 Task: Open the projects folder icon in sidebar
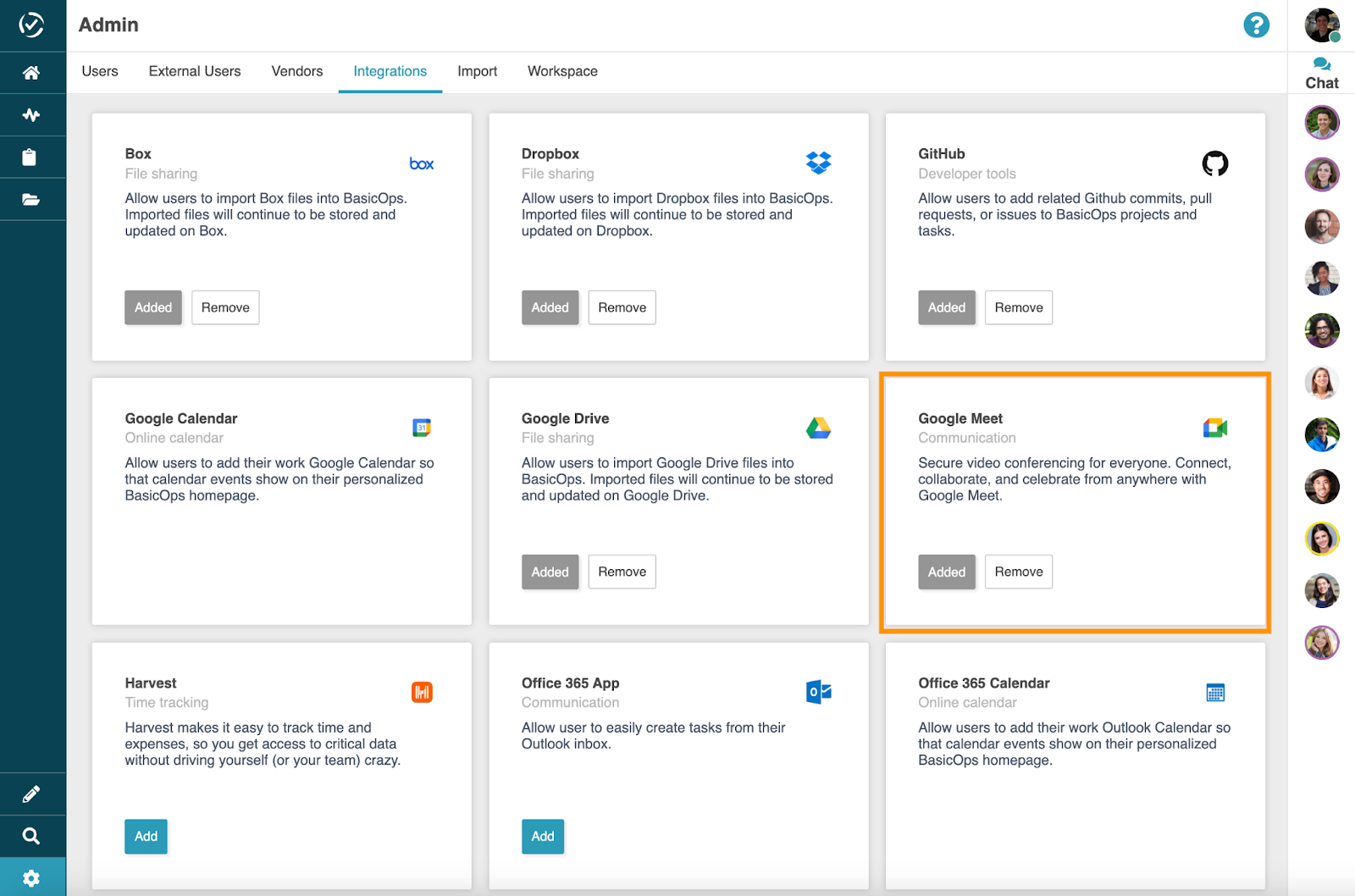[32, 199]
